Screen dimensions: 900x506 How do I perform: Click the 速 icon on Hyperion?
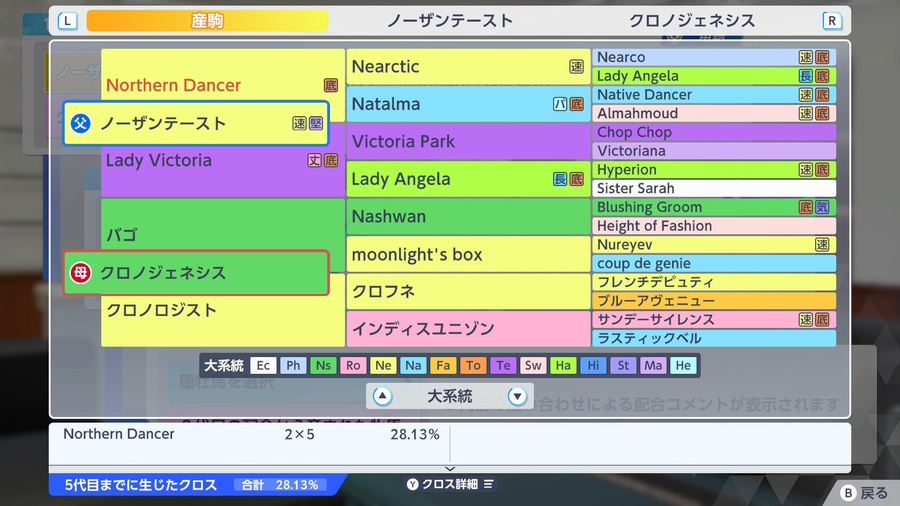[806, 170]
